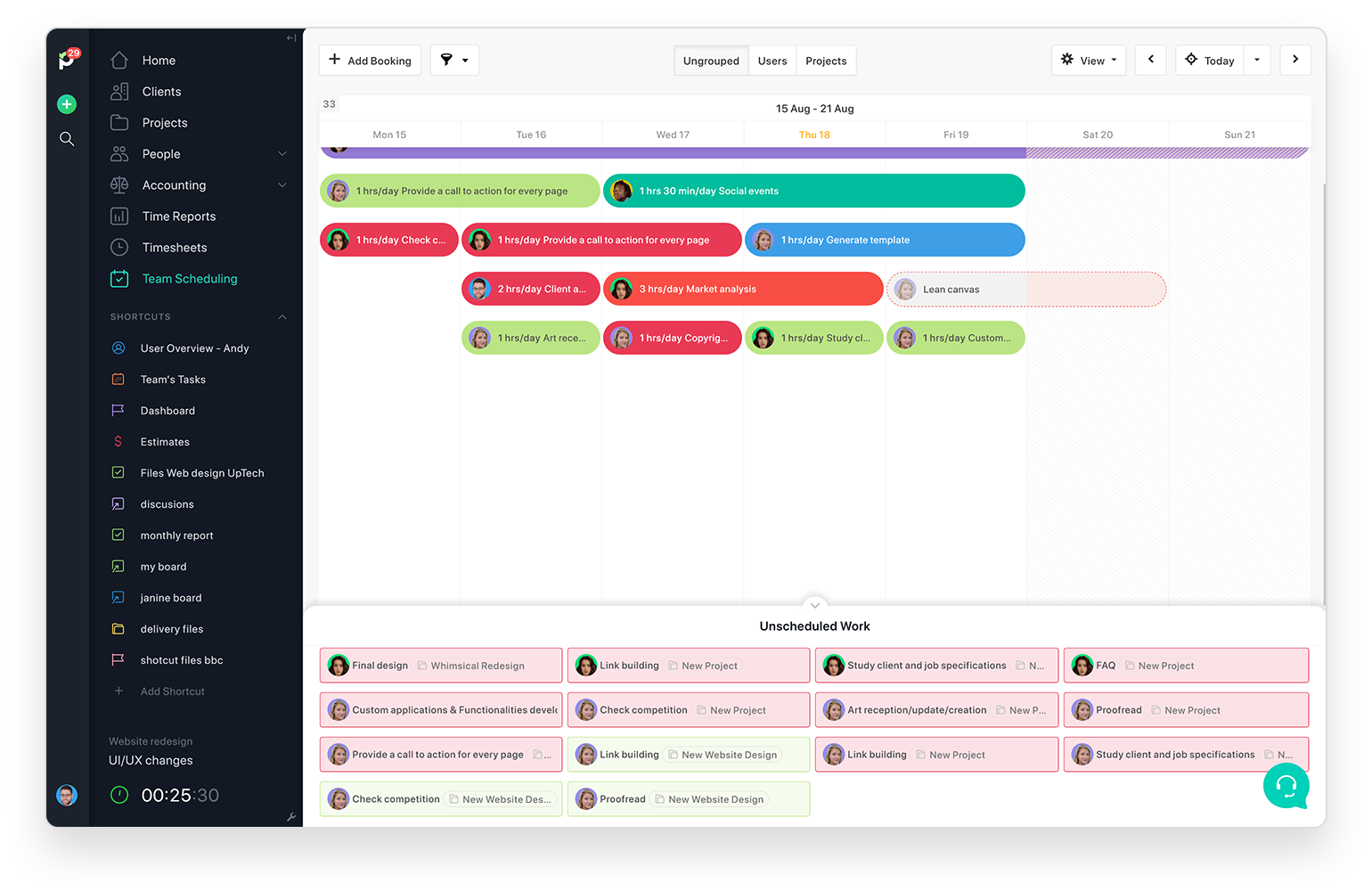Open Projects via the folder icon

(x=119, y=122)
